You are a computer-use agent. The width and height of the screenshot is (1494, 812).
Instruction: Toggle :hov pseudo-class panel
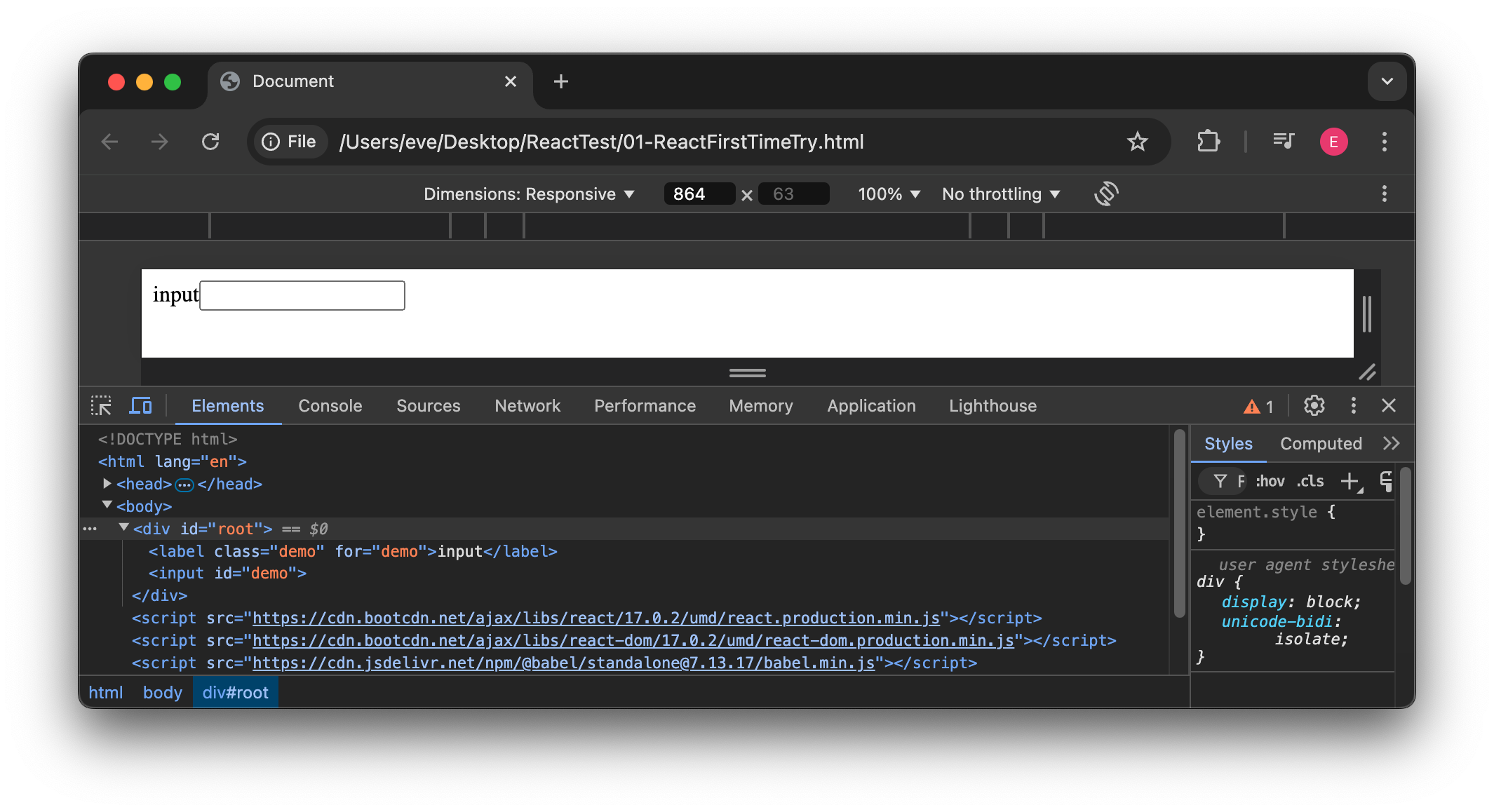coord(1269,481)
